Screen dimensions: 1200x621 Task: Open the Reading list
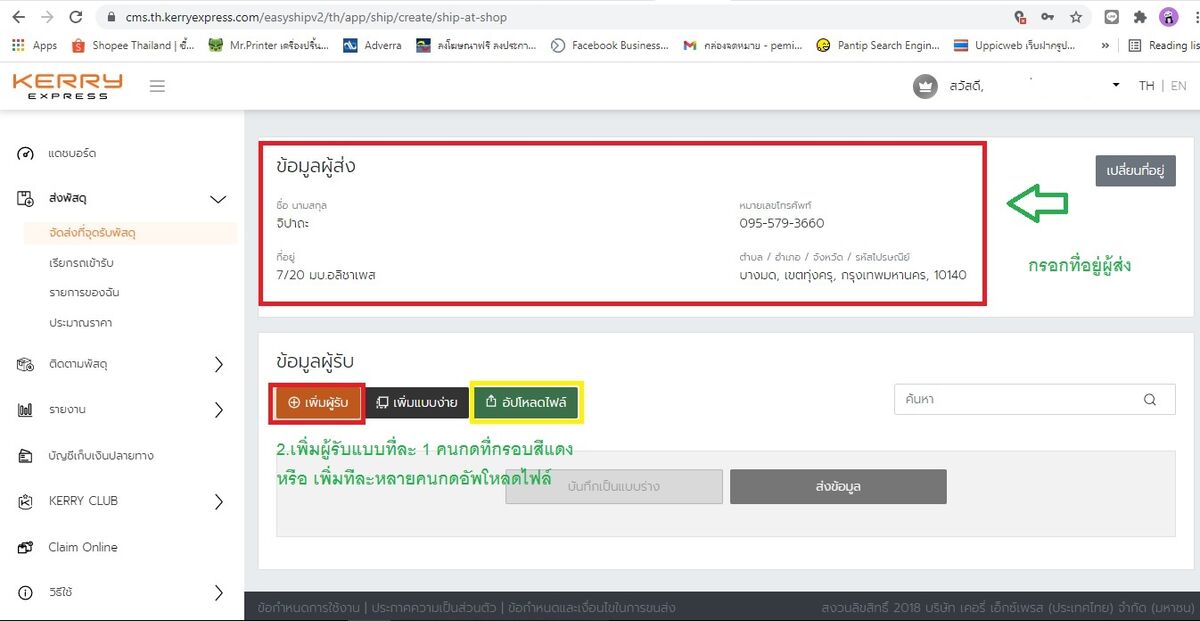coord(1164,45)
